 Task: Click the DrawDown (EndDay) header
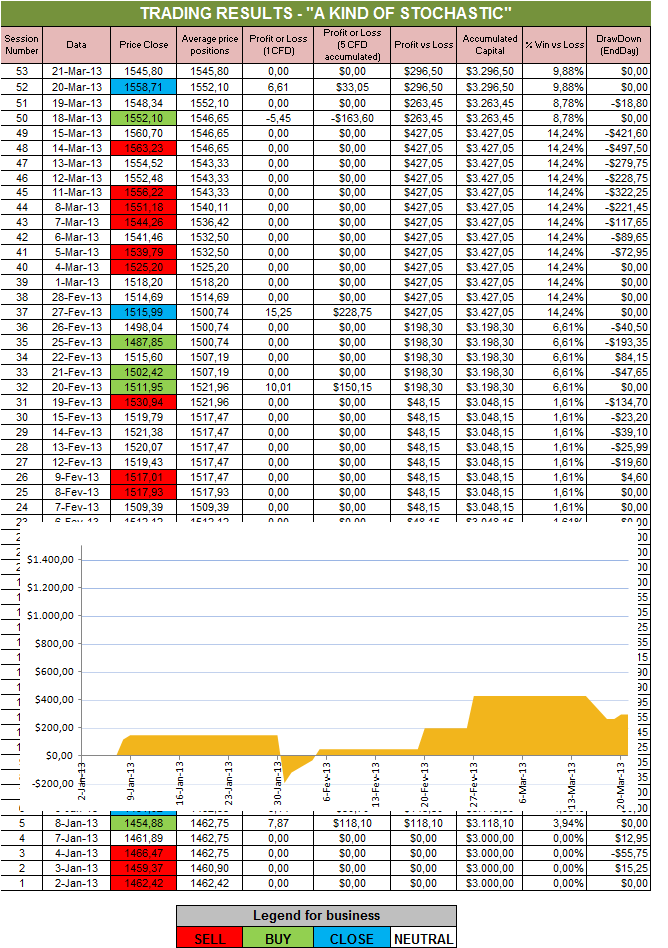[x=618, y=45]
